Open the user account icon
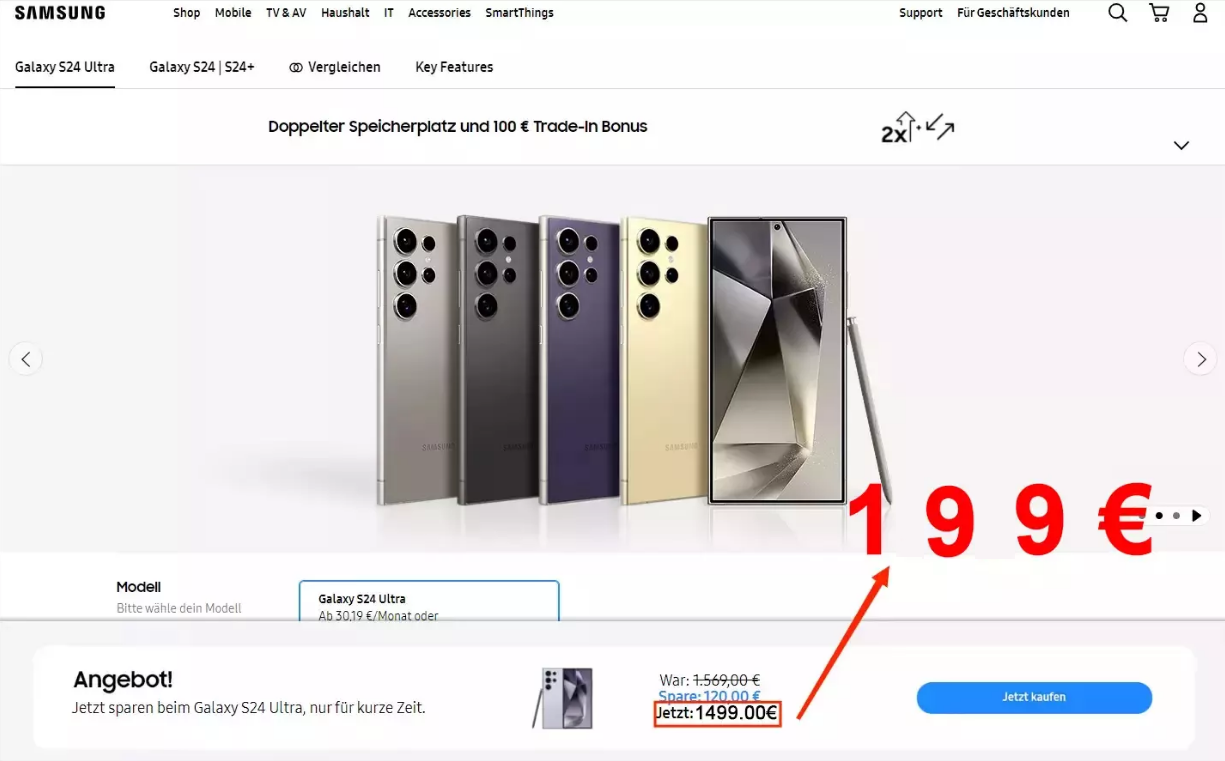The height and width of the screenshot is (761, 1225). tap(1200, 13)
